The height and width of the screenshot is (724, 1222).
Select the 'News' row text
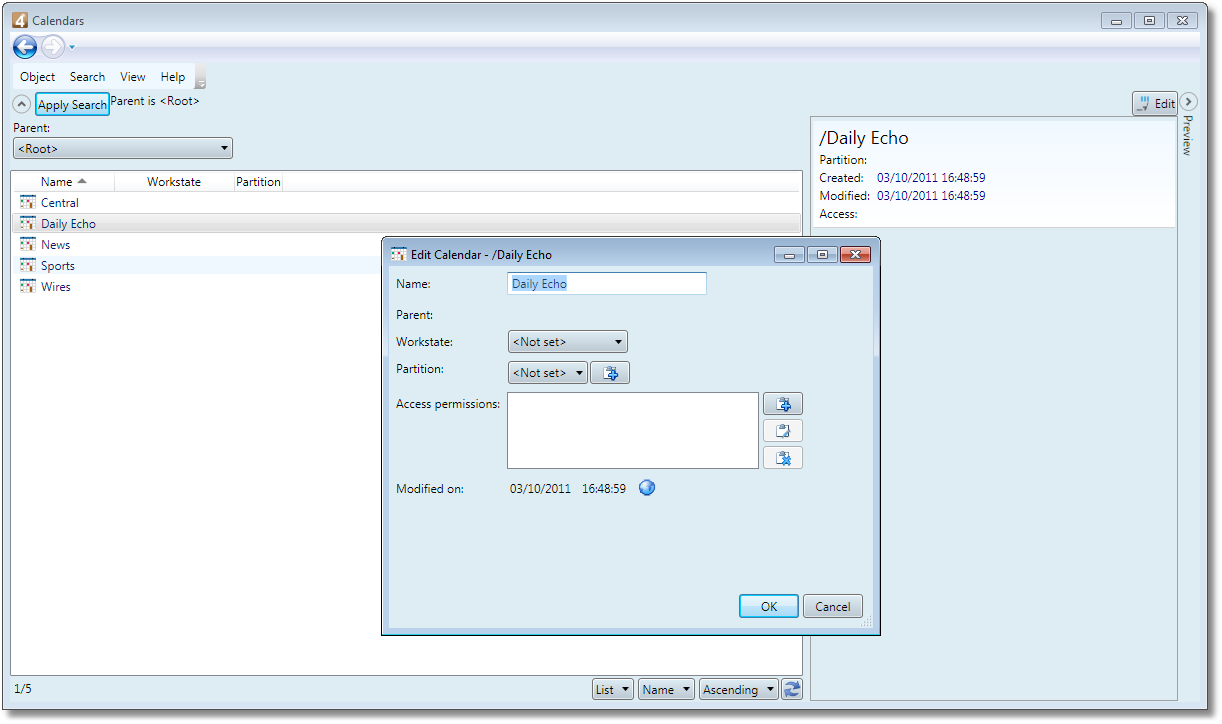coord(56,245)
